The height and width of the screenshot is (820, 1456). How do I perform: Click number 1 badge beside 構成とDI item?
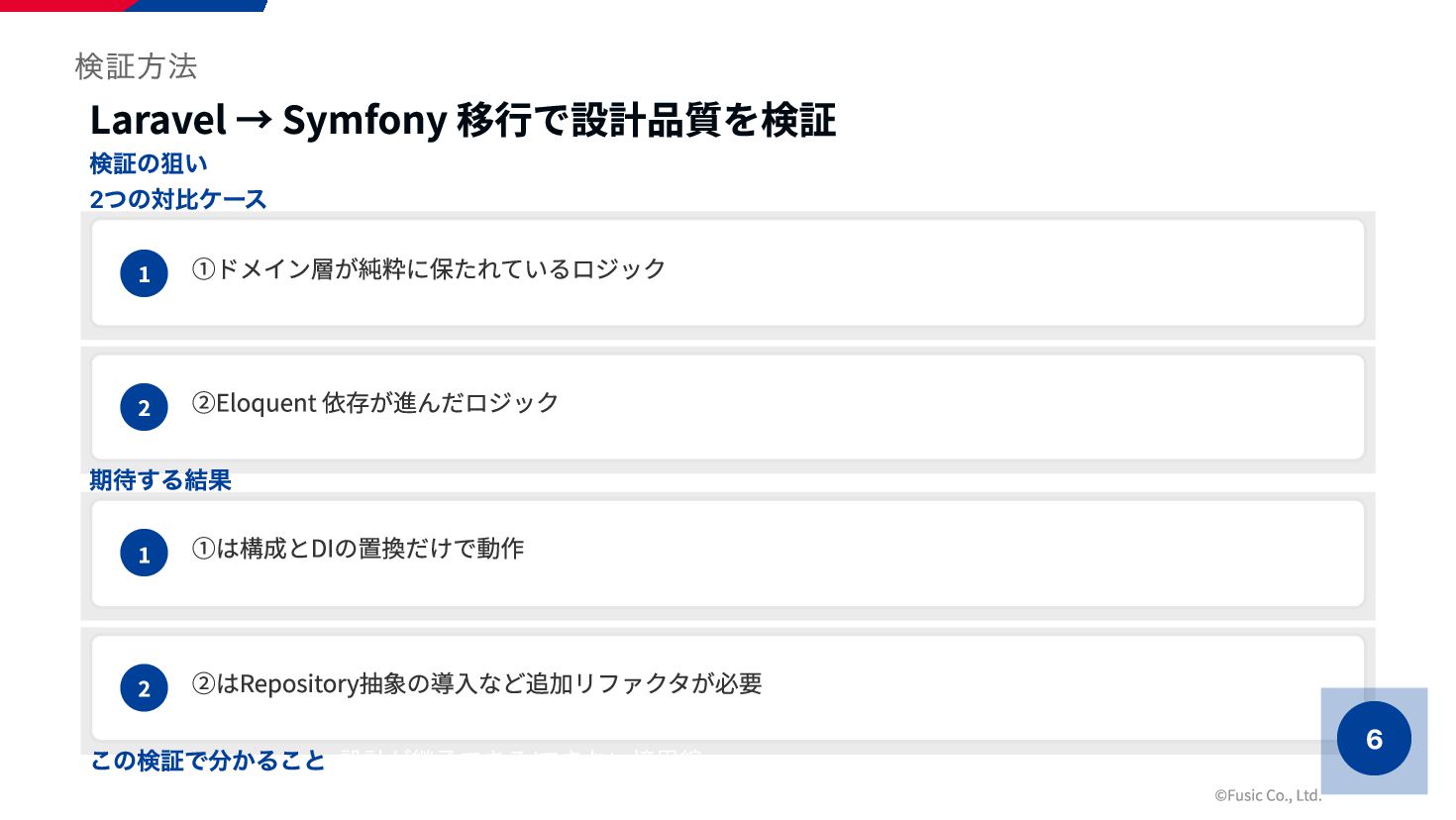(144, 554)
